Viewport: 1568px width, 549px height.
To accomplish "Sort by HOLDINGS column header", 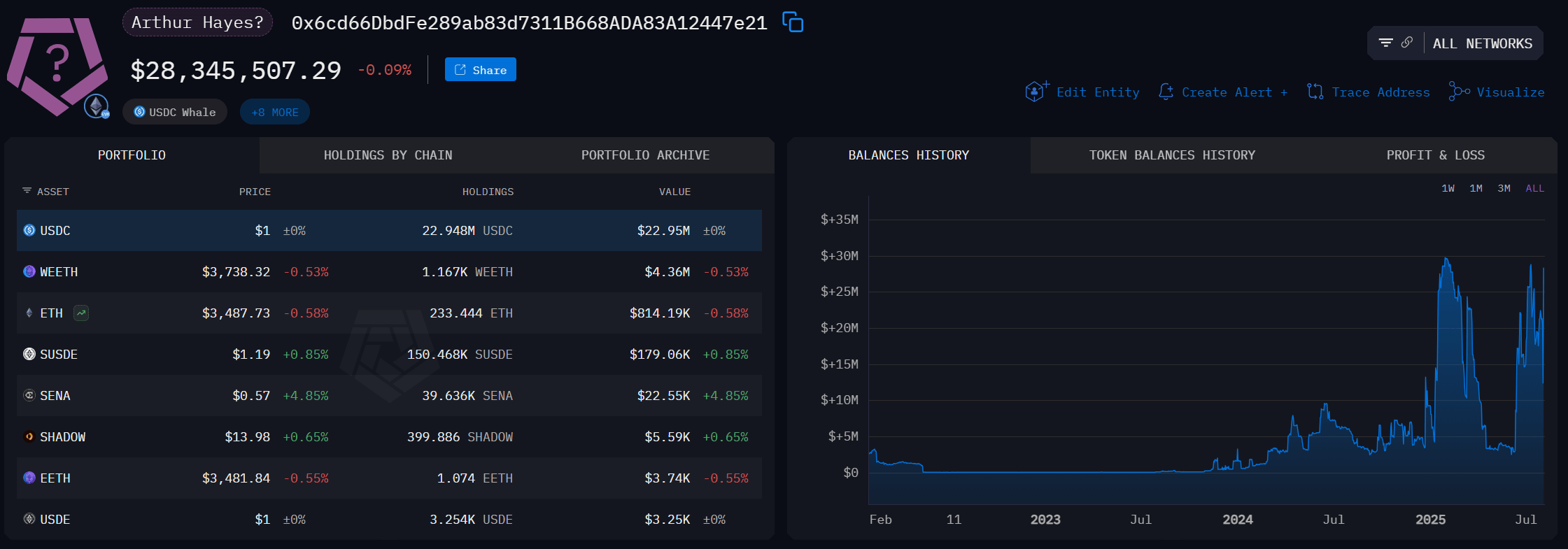I will click(x=488, y=192).
